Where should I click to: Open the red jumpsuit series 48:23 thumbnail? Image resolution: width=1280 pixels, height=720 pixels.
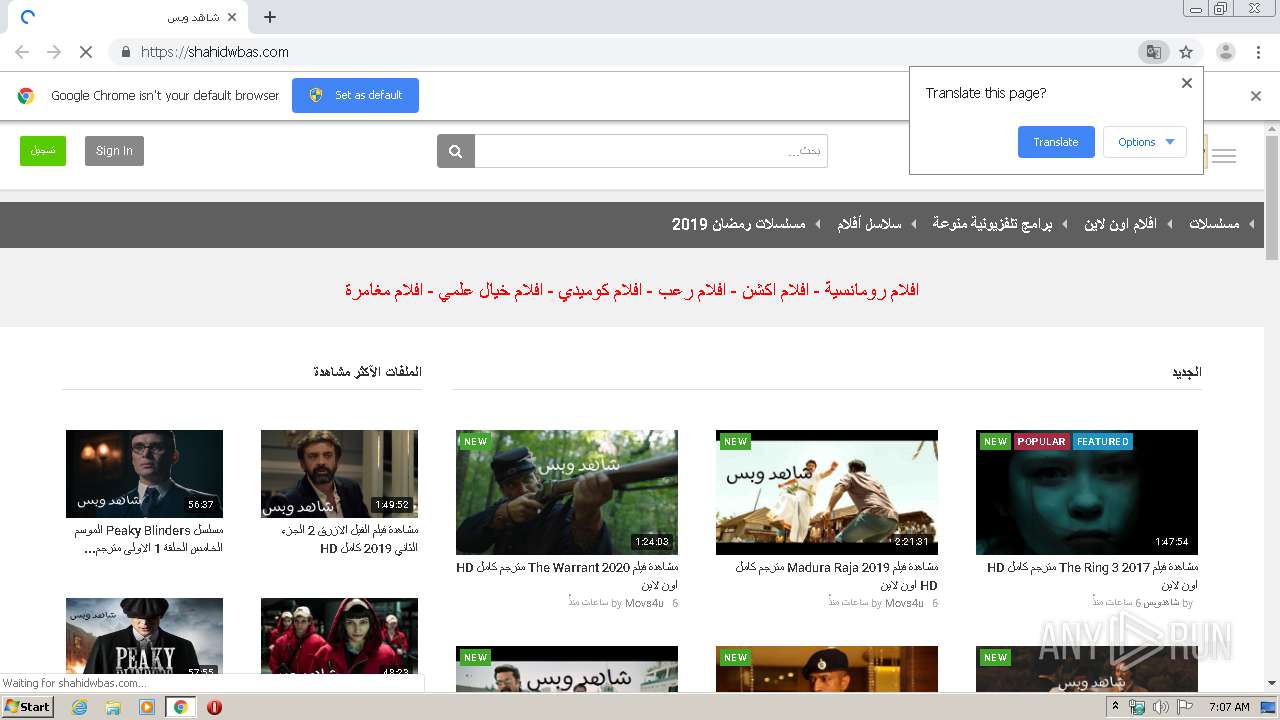[x=339, y=638]
